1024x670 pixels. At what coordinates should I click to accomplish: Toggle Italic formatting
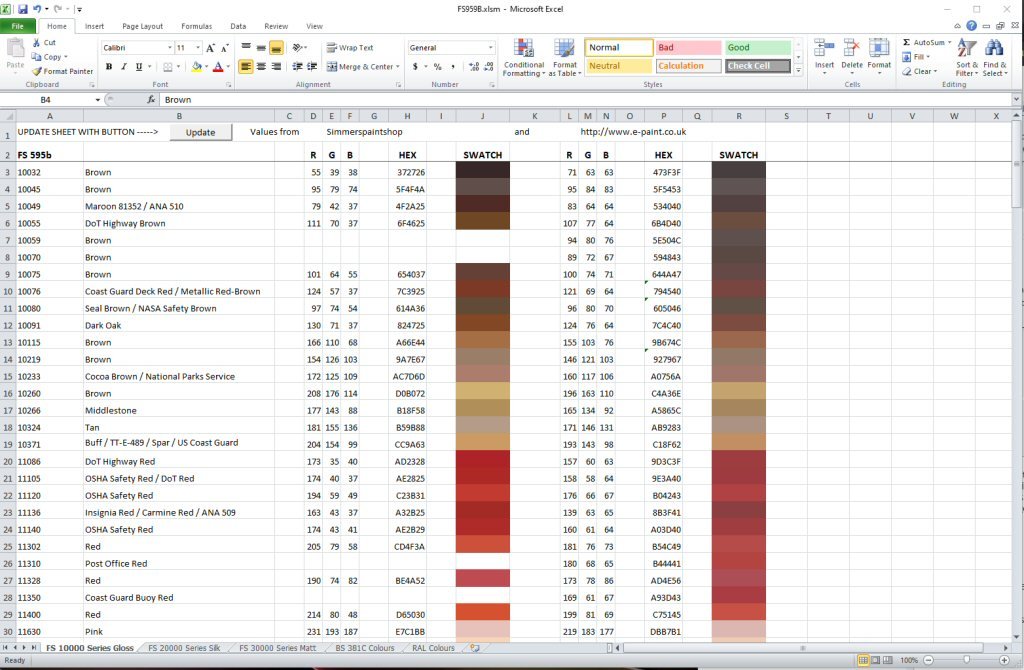(124, 67)
